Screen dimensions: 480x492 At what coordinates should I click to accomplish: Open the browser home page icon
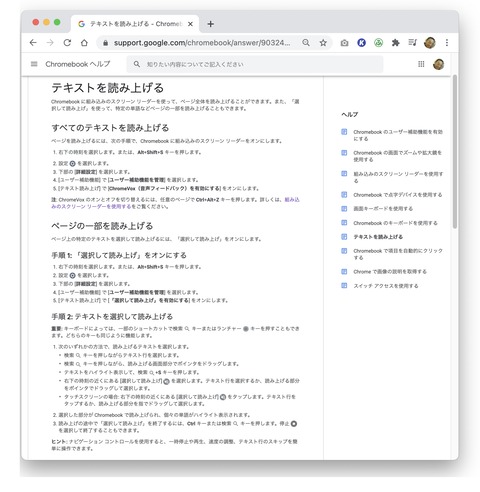tap(84, 43)
